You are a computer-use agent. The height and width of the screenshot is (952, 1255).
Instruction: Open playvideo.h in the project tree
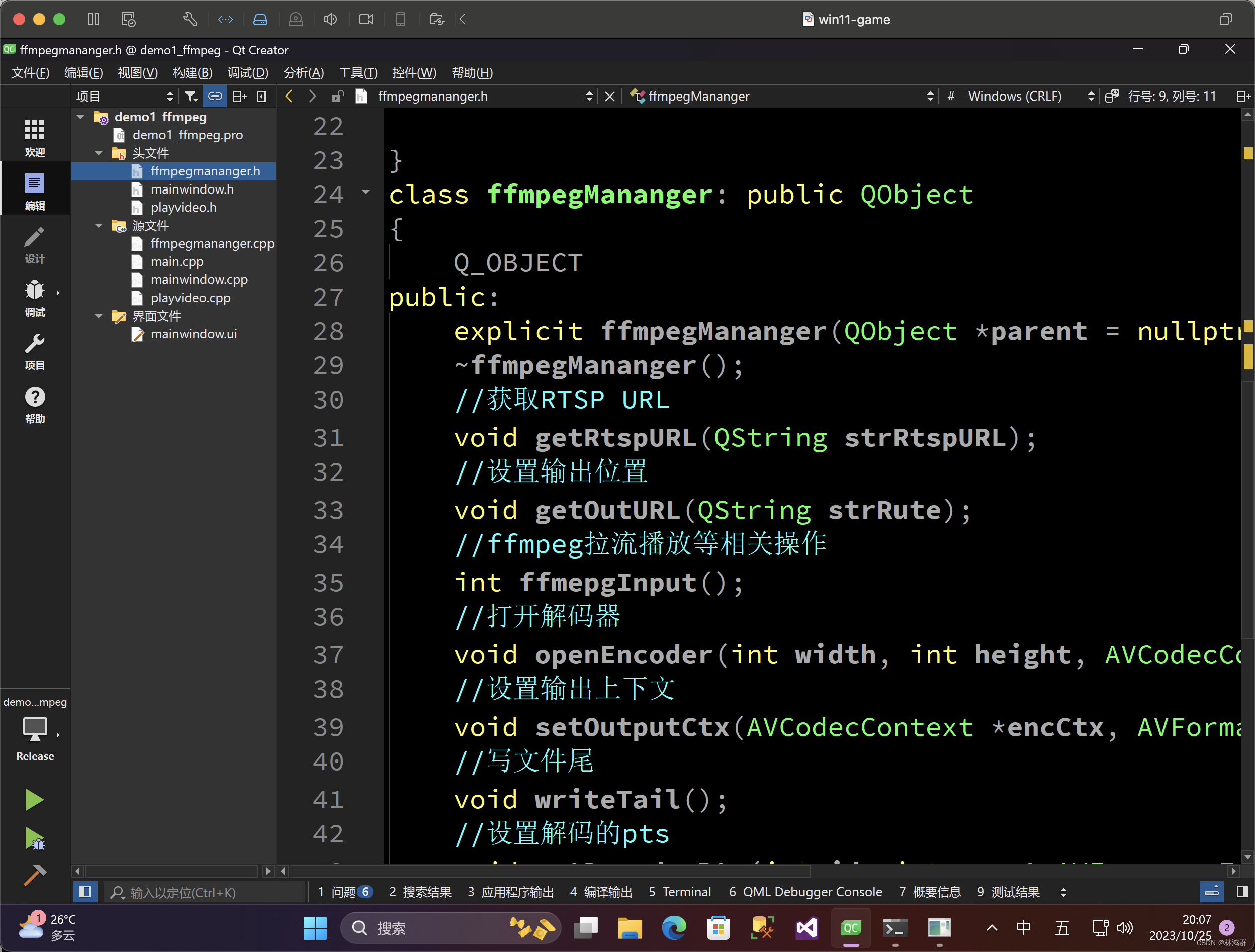click(183, 207)
